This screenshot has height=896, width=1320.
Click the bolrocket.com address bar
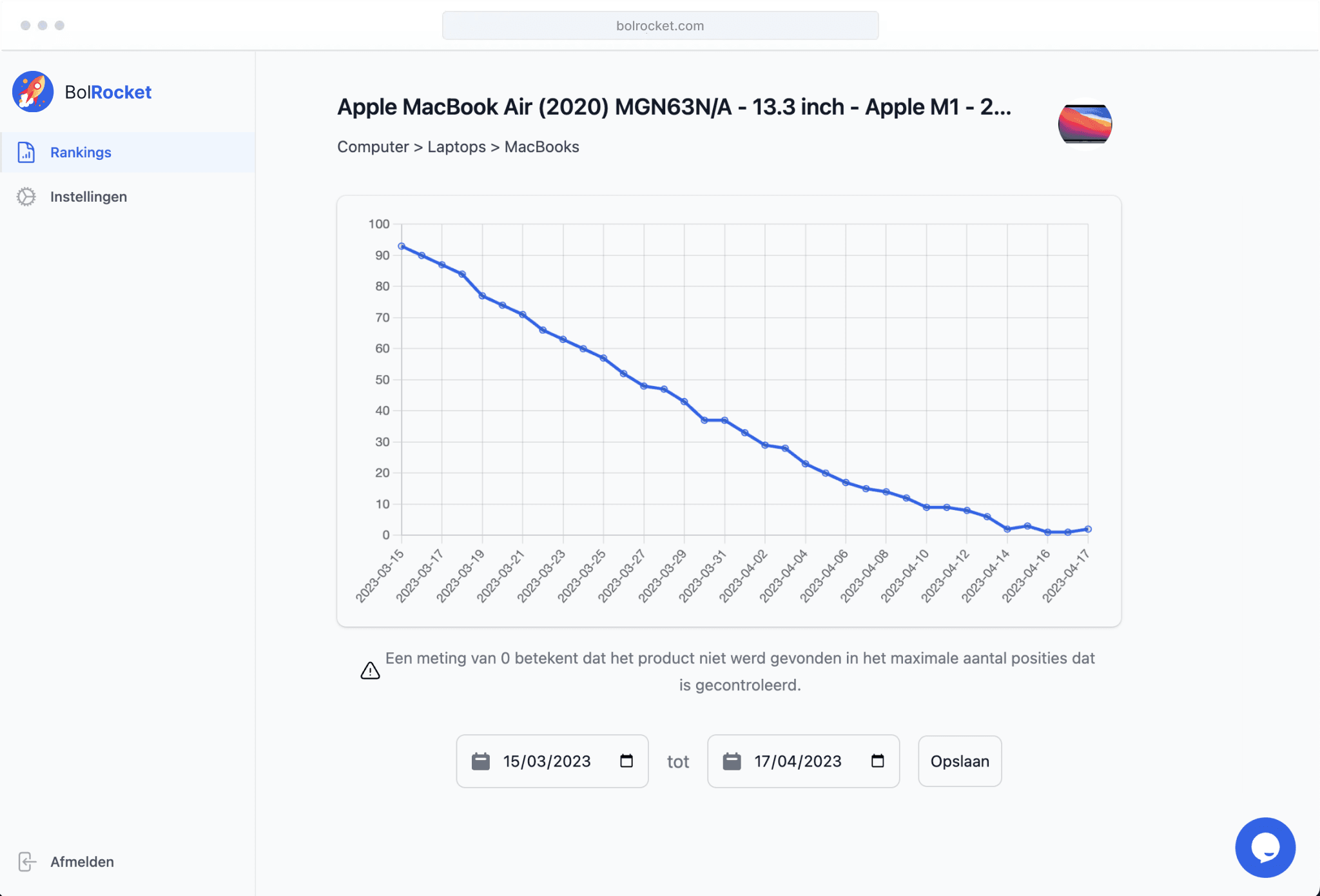(x=660, y=26)
